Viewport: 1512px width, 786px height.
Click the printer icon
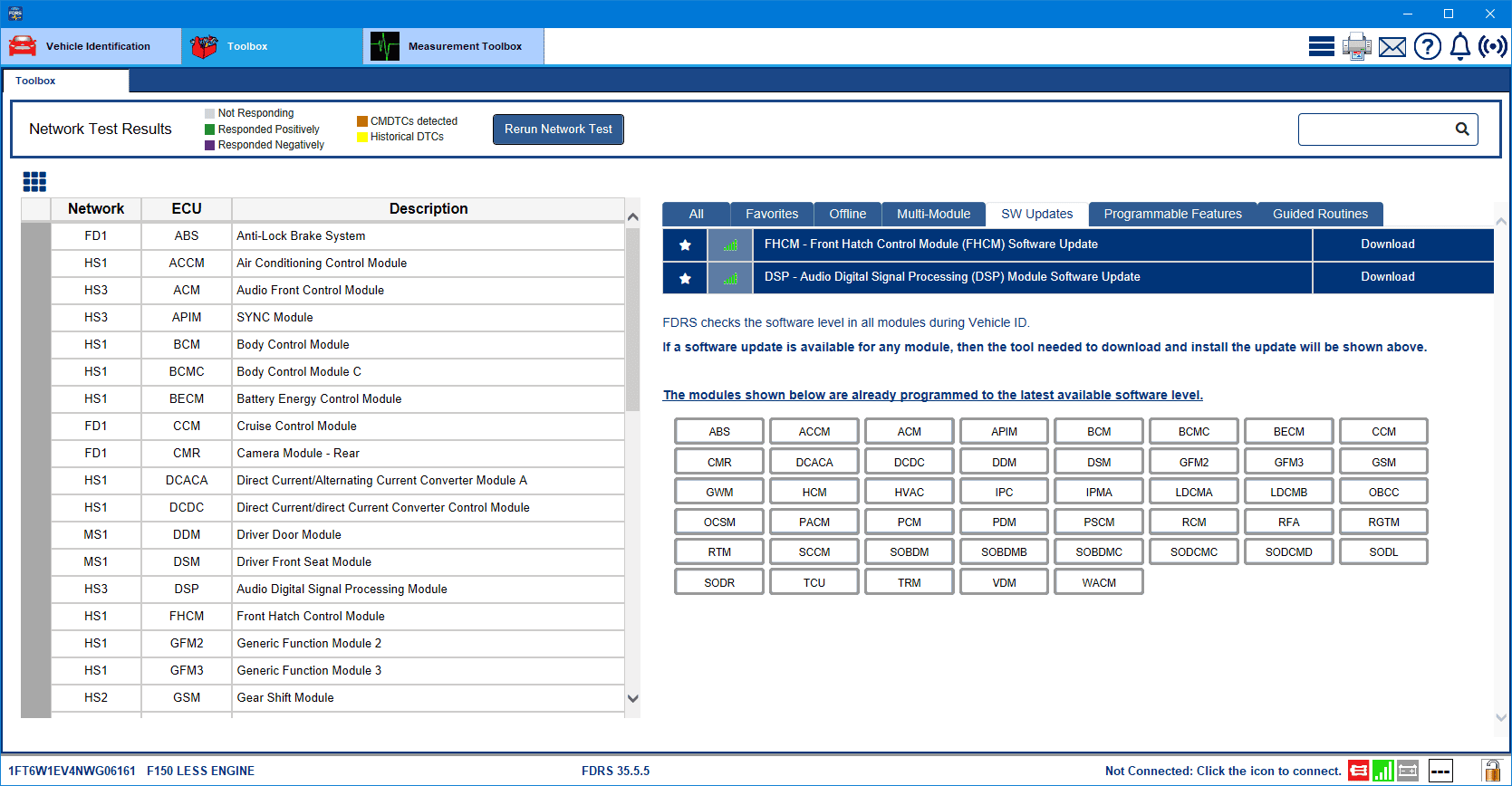click(x=1356, y=46)
